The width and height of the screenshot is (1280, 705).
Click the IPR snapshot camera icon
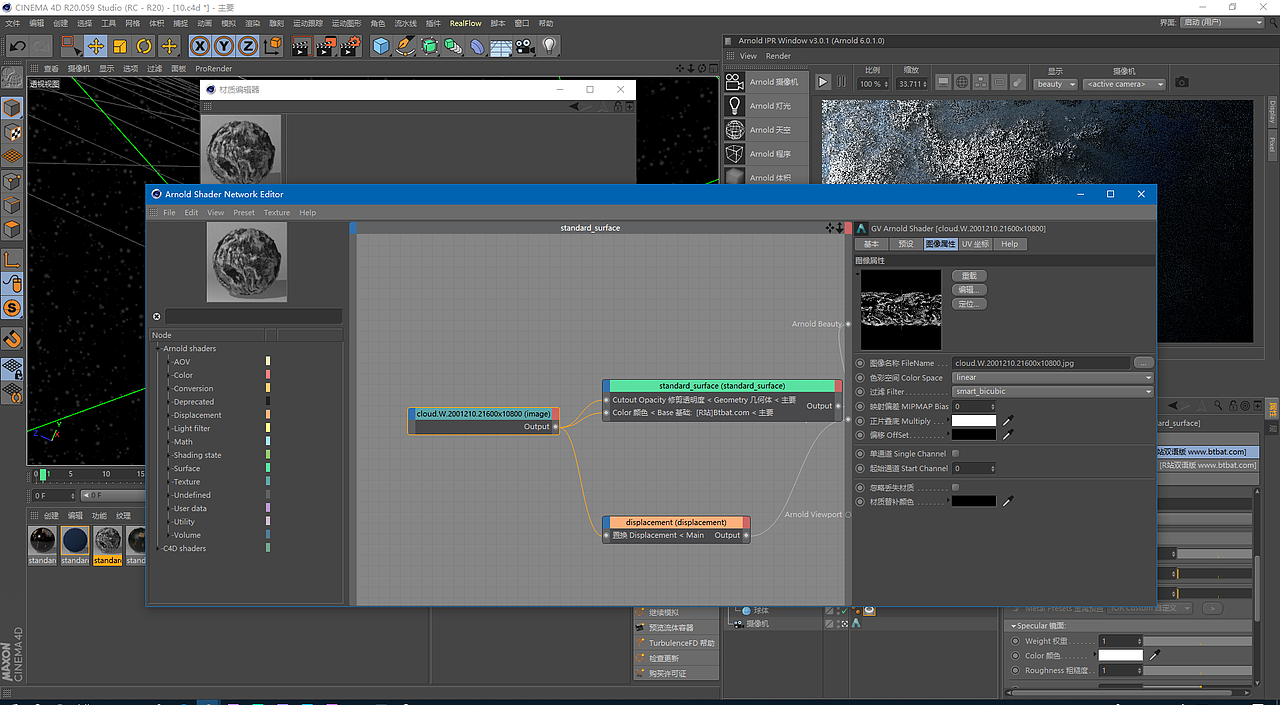[1182, 82]
